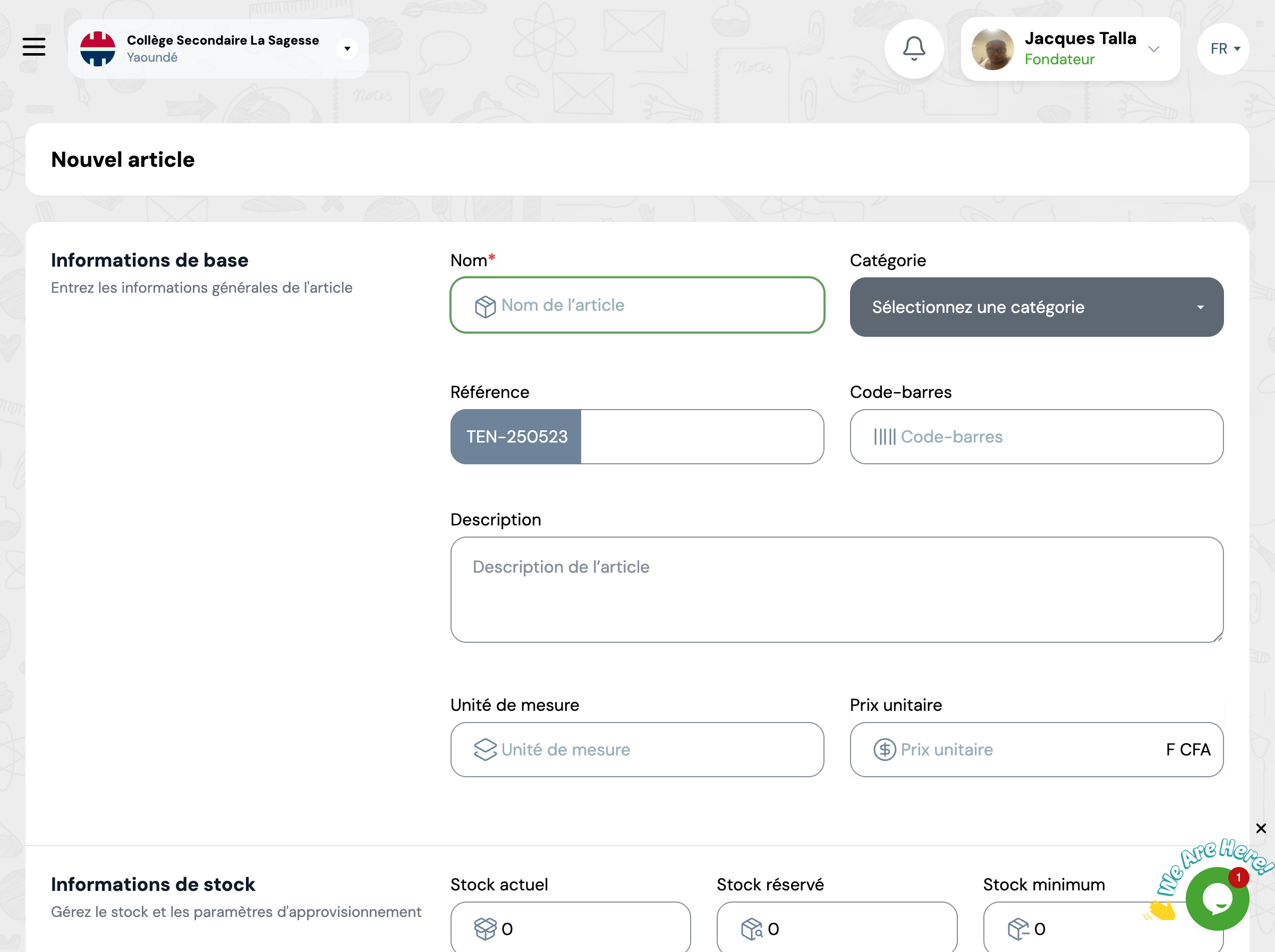This screenshot has height=952, width=1275.
Task: Expand the Jacques Talla user menu chevron
Action: 1153,49
